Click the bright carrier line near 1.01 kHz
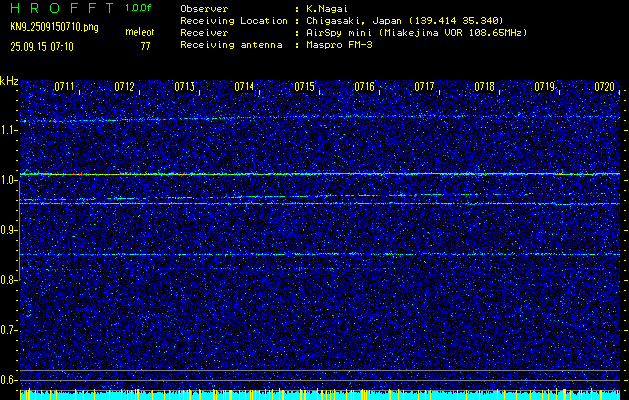This screenshot has height=400, width=629. 320,174
